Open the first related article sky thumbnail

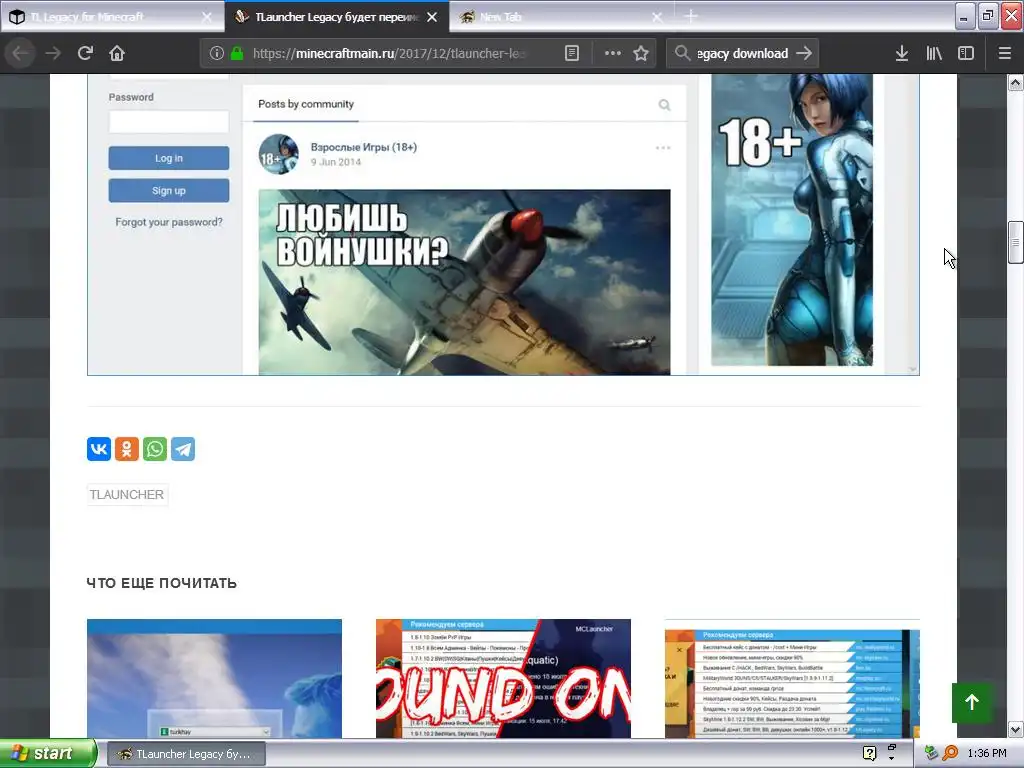click(214, 679)
